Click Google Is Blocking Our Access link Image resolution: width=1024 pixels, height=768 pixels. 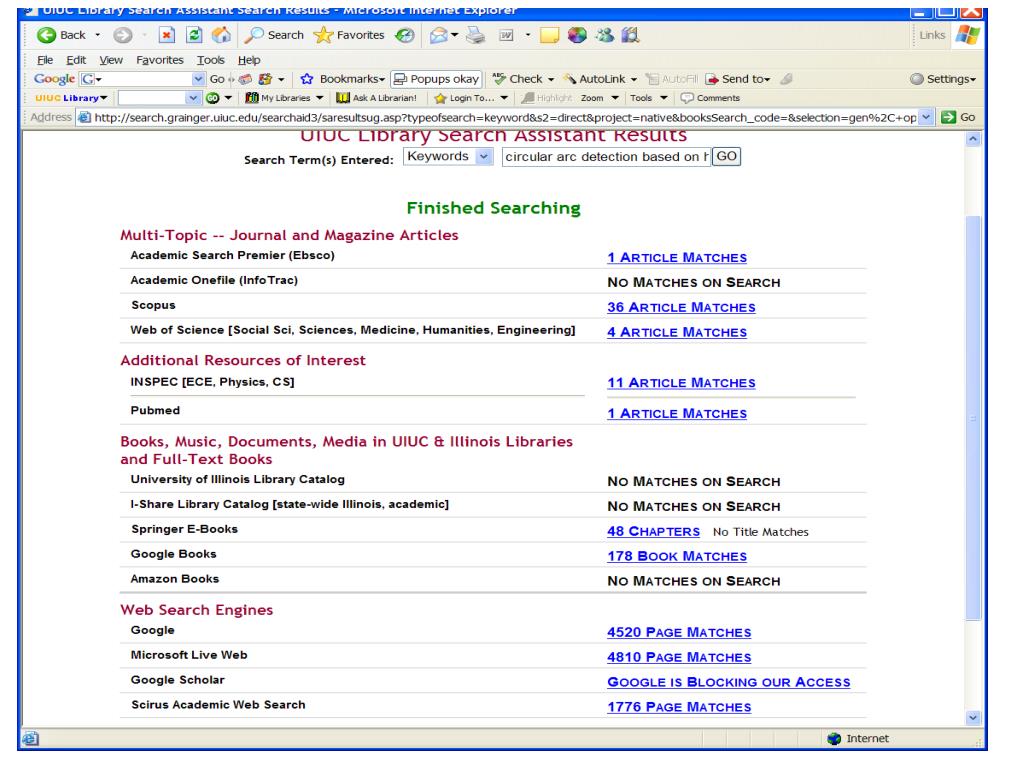pos(729,682)
